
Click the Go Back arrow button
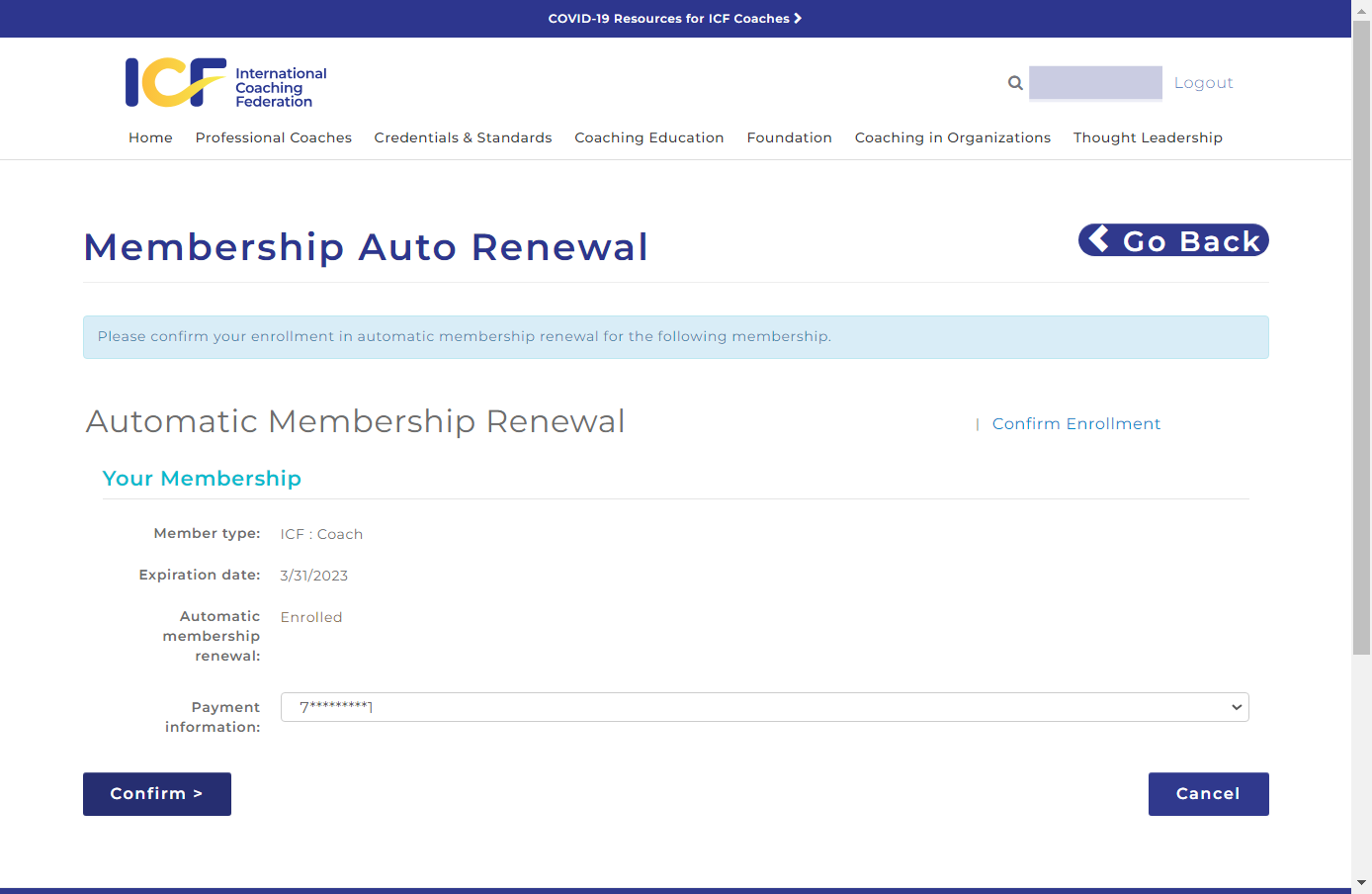point(1173,240)
